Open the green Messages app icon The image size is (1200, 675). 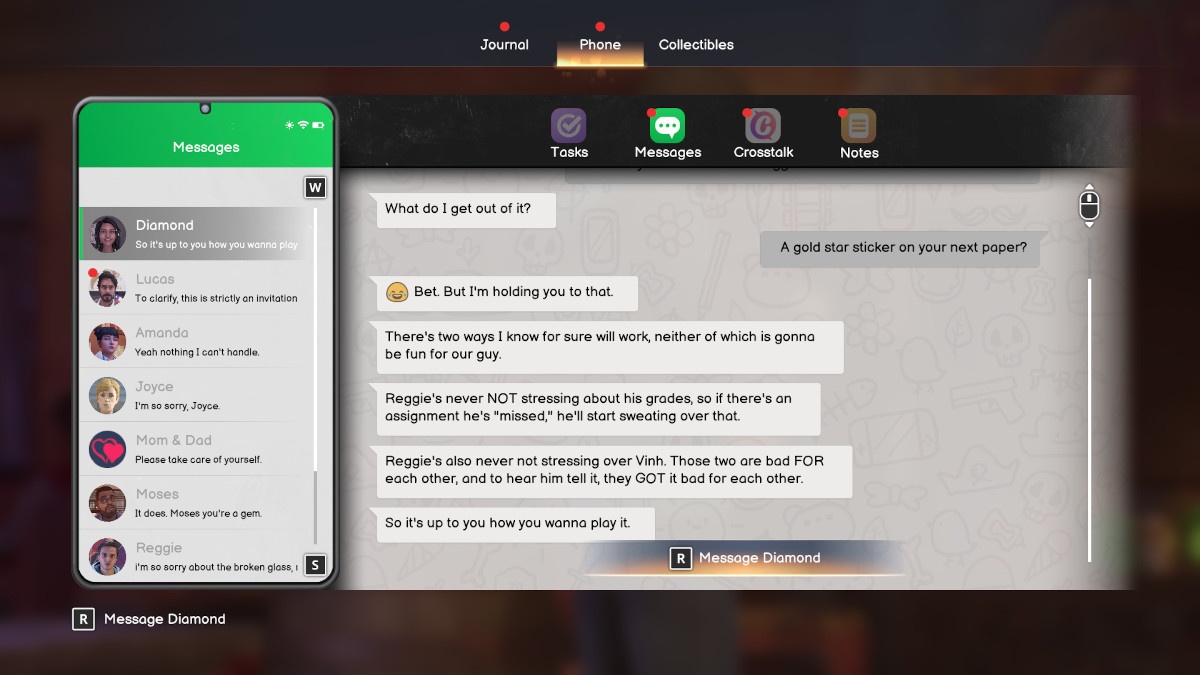667,127
